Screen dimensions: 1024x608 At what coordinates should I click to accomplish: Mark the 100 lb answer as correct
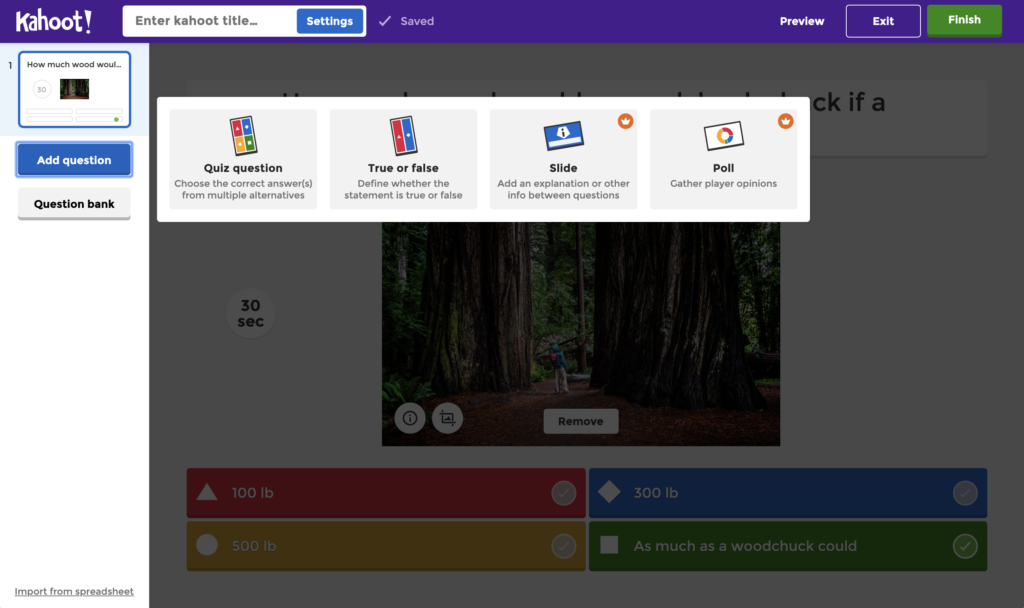565,493
